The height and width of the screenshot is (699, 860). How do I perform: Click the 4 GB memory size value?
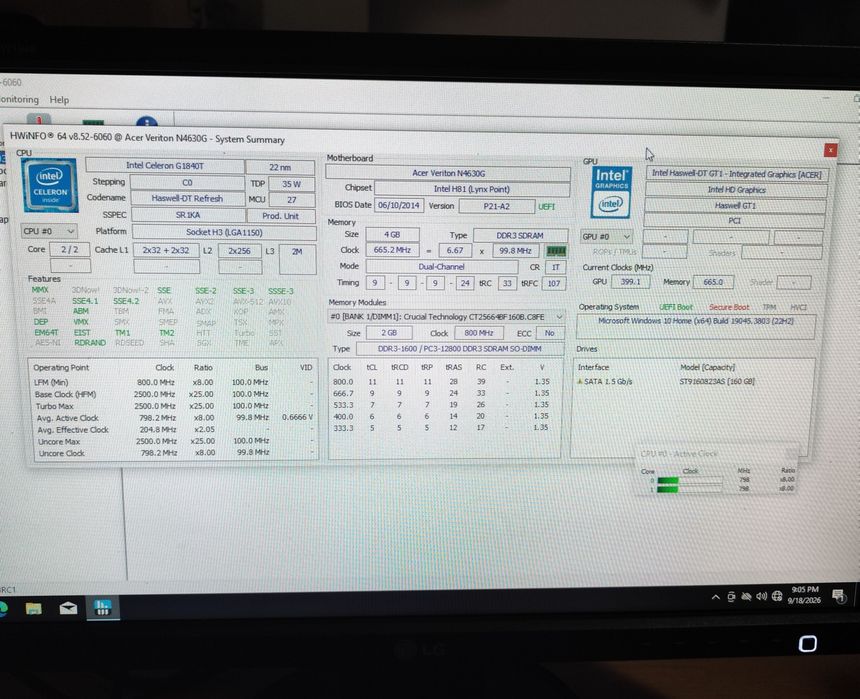(x=392, y=234)
